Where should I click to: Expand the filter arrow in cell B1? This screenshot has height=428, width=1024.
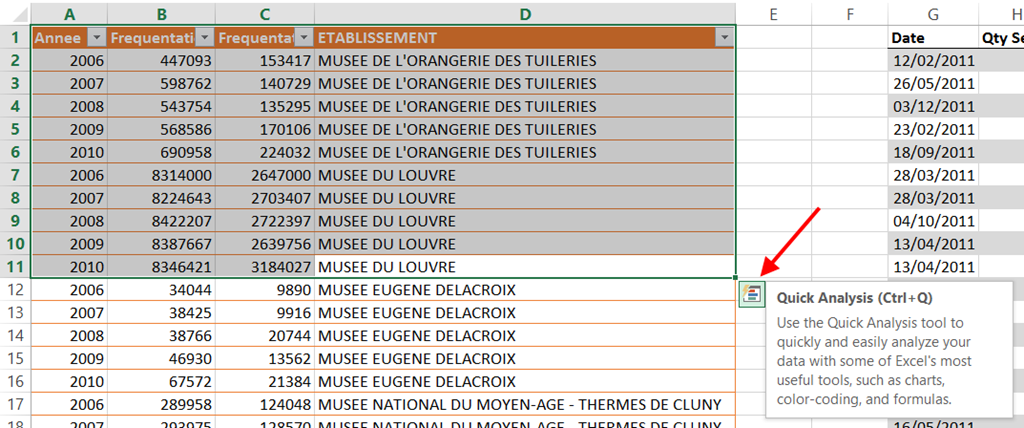click(x=203, y=38)
